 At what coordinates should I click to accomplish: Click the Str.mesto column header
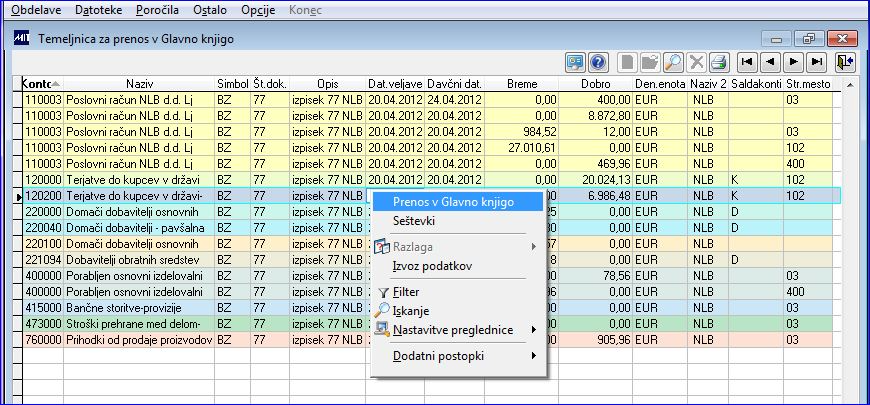click(808, 84)
